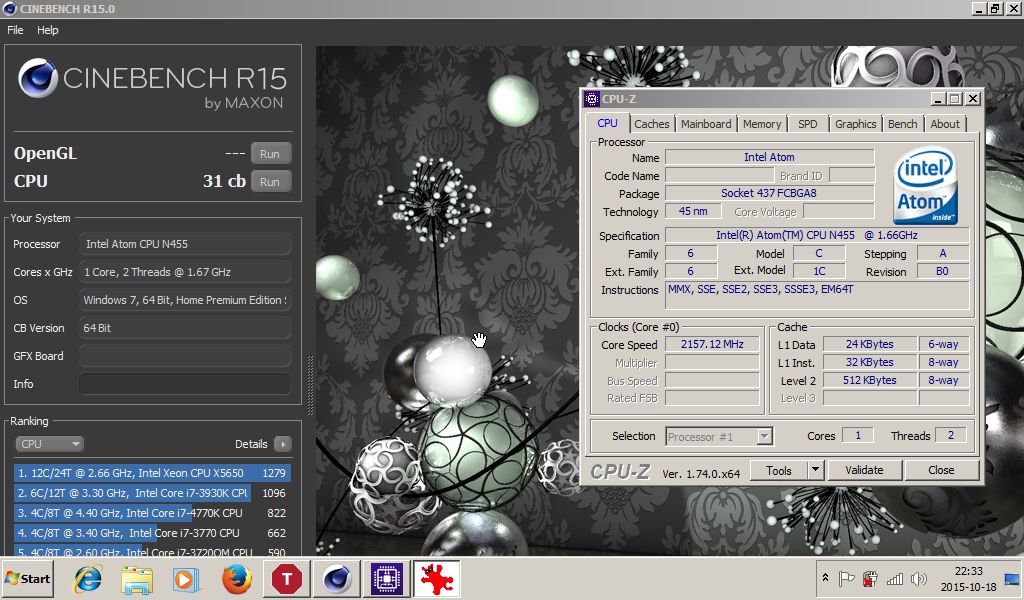The width and height of the screenshot is (1024, 600).
Task: Click the CPU-Z title bar chip icon
Action: coord(592,99)
